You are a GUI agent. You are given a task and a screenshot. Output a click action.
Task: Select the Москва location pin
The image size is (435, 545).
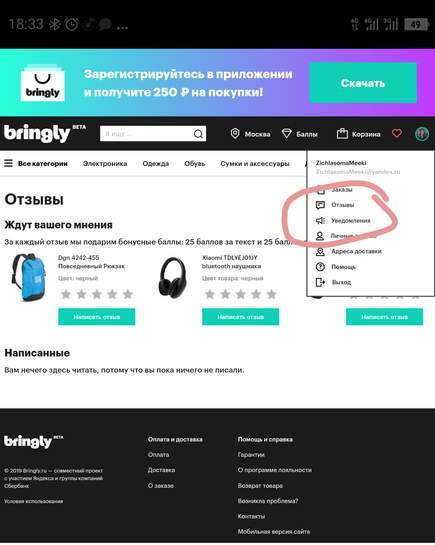(x=235, y=133)
